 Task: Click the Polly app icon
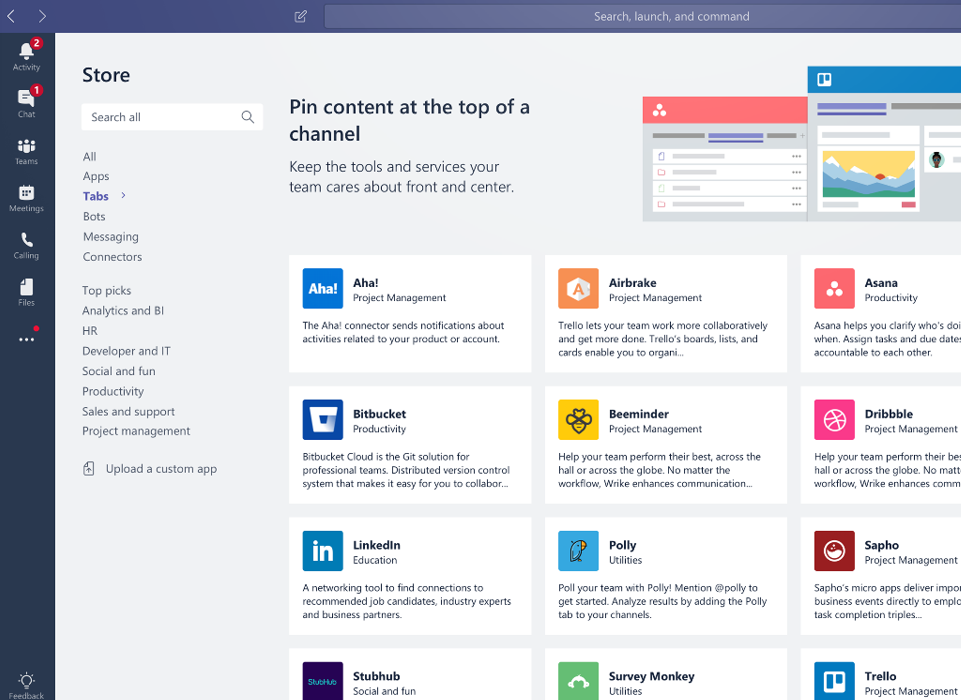[578, 551]
